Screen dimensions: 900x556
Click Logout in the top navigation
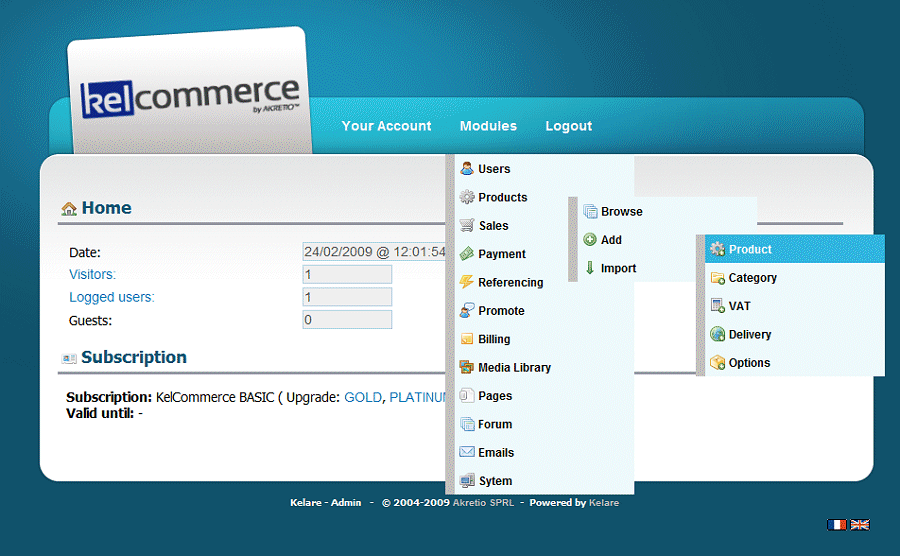click(x=568, y=126)
